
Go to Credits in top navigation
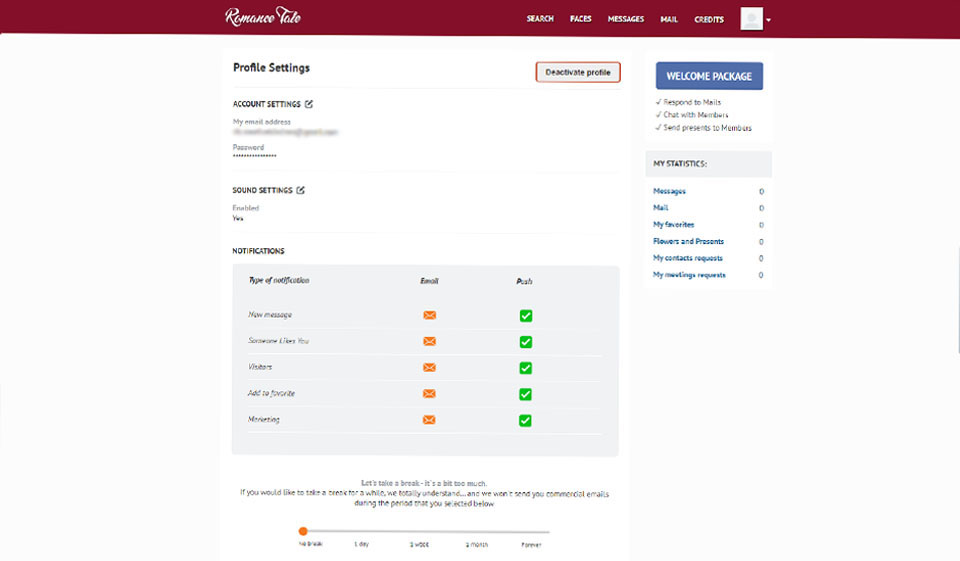click(x=709, y=19)
